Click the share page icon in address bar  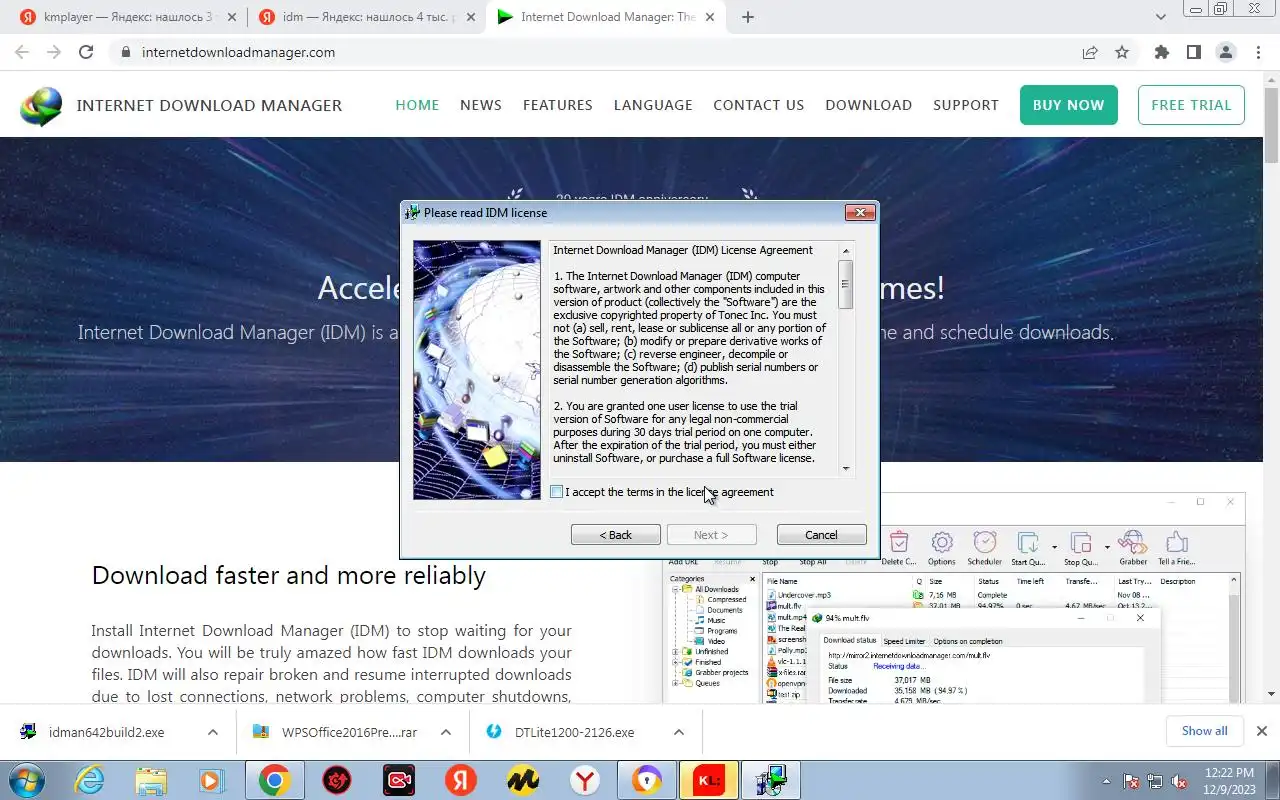[1090, 52]
